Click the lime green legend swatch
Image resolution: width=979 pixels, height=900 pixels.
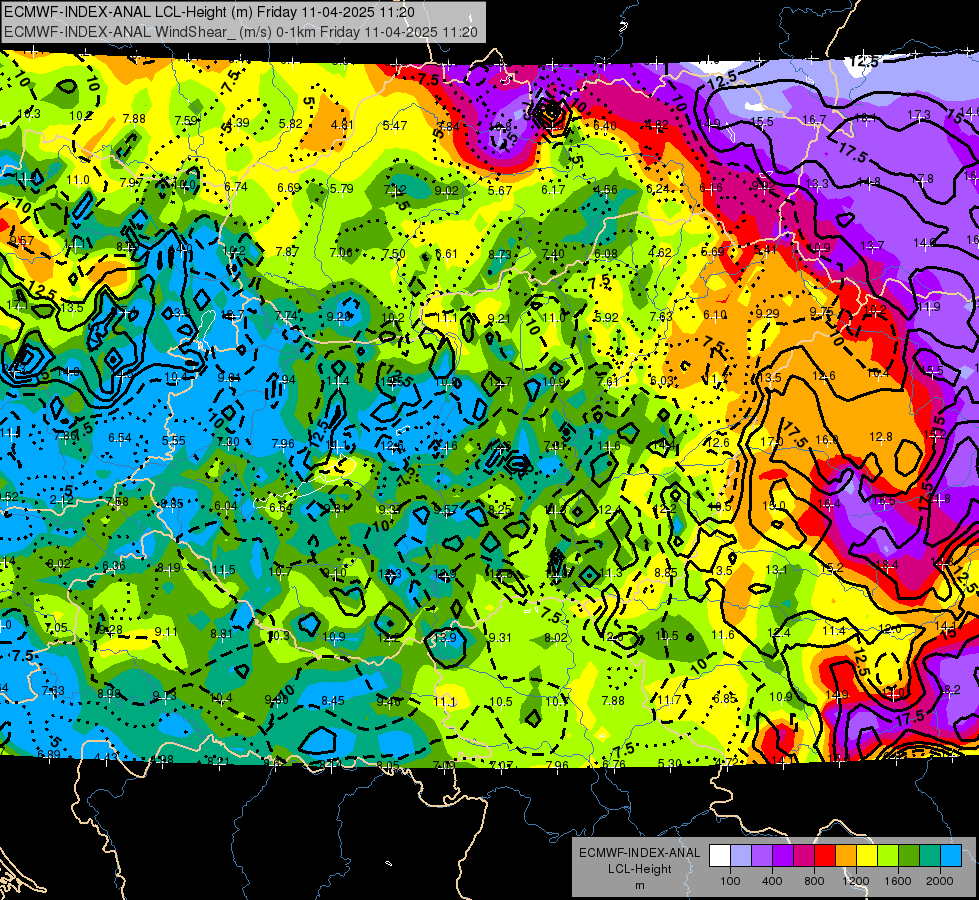888,856
